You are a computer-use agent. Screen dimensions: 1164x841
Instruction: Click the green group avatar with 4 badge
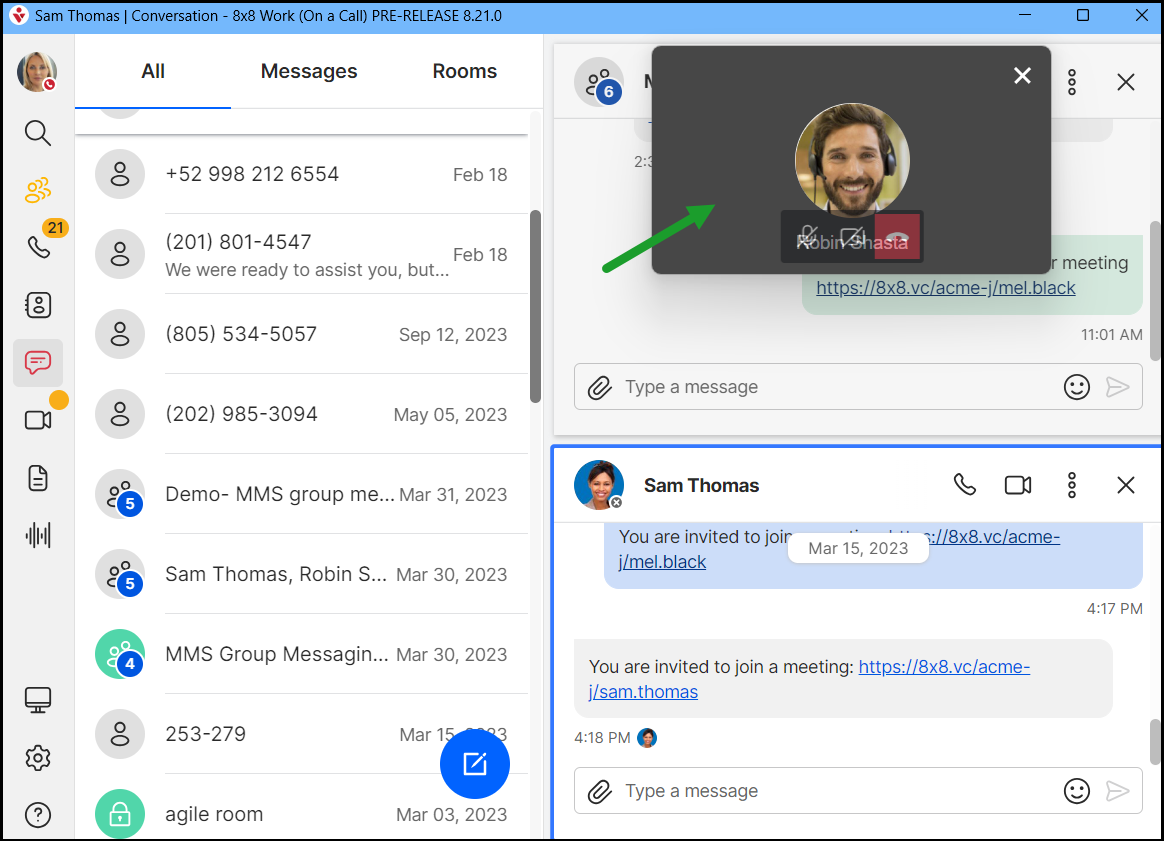point(120,654)
